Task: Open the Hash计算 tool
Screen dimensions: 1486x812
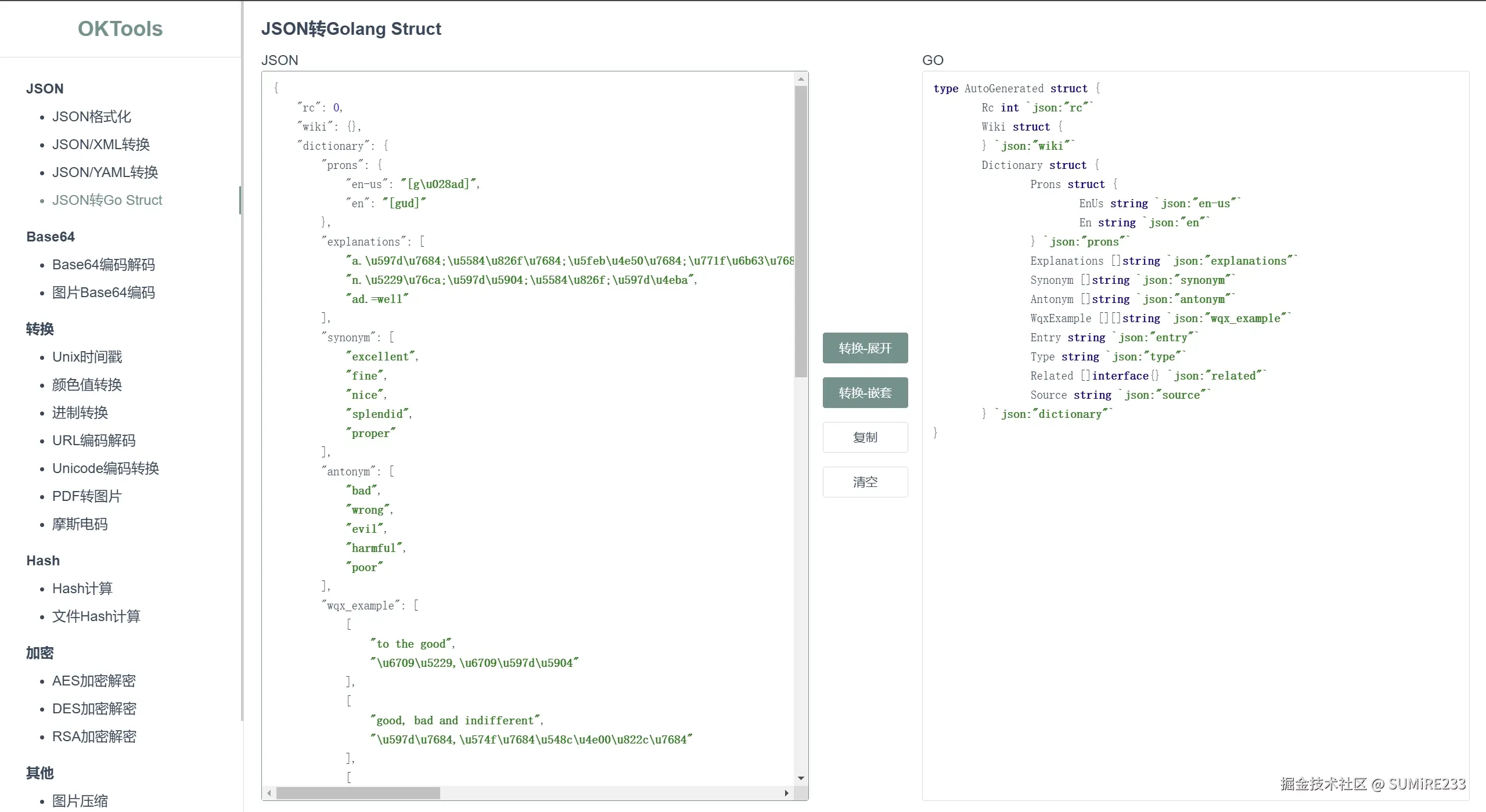Action: point(82,589)
